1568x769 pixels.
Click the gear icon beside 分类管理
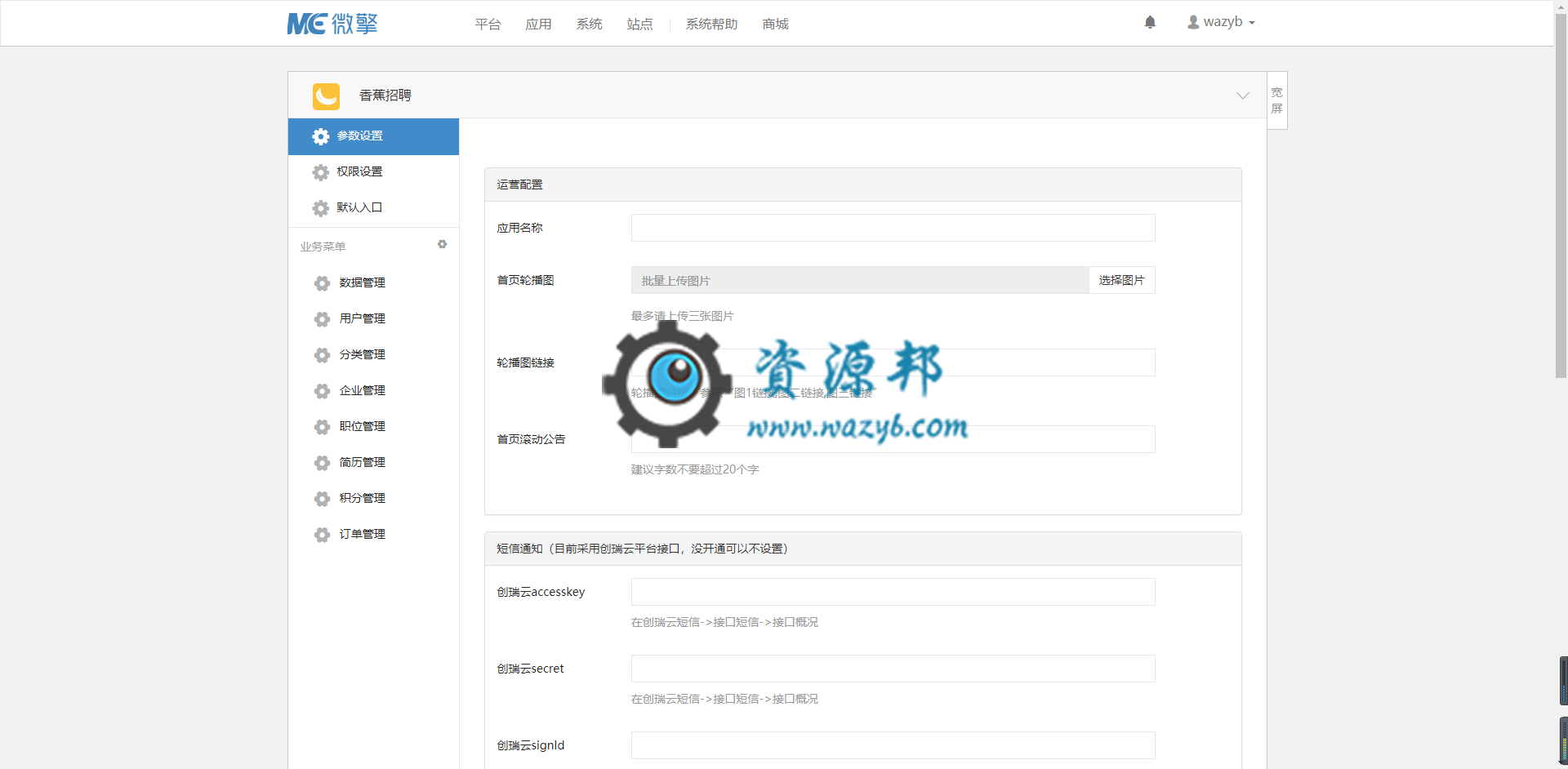point(323,355)
